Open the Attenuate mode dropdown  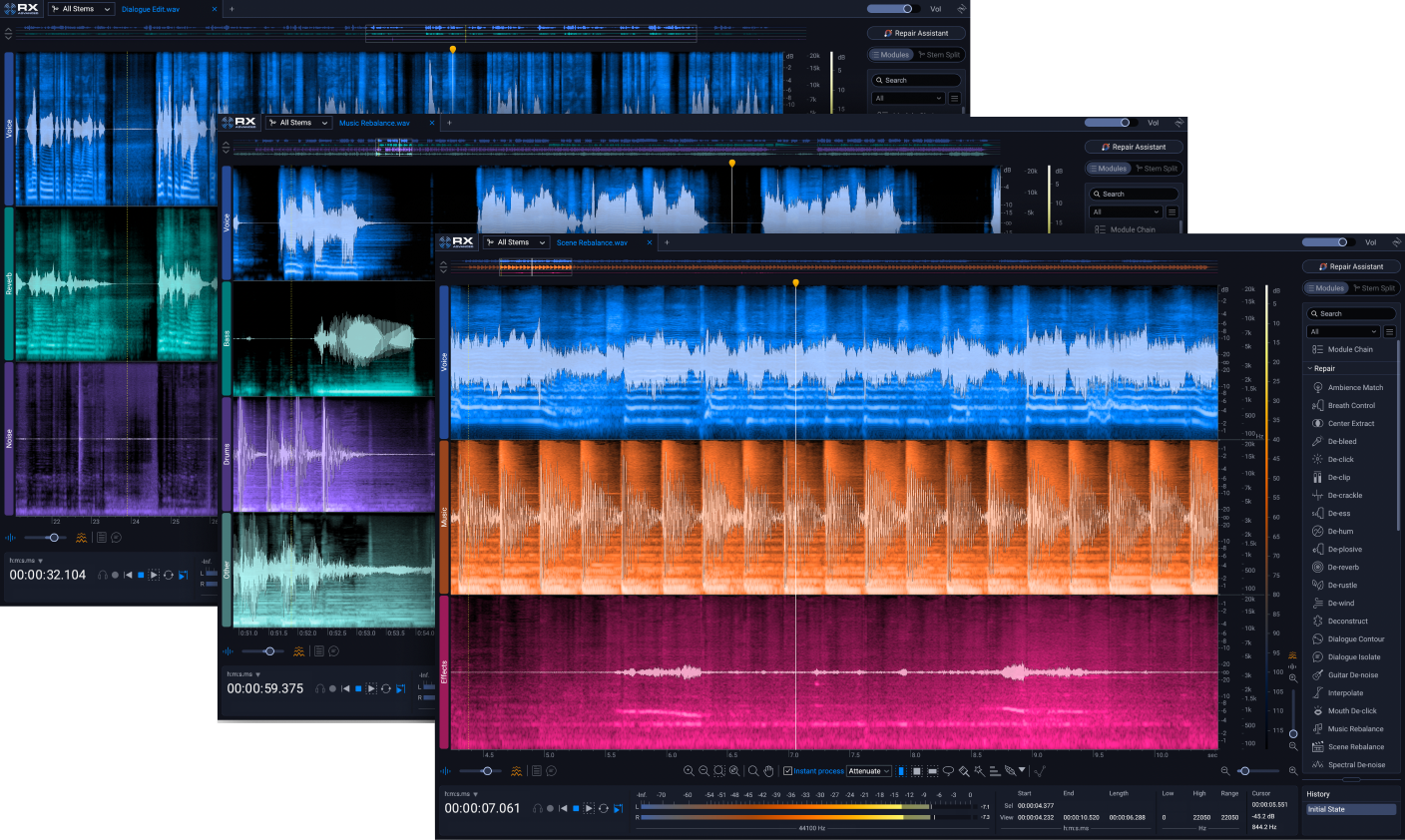[x=869, y=771]
